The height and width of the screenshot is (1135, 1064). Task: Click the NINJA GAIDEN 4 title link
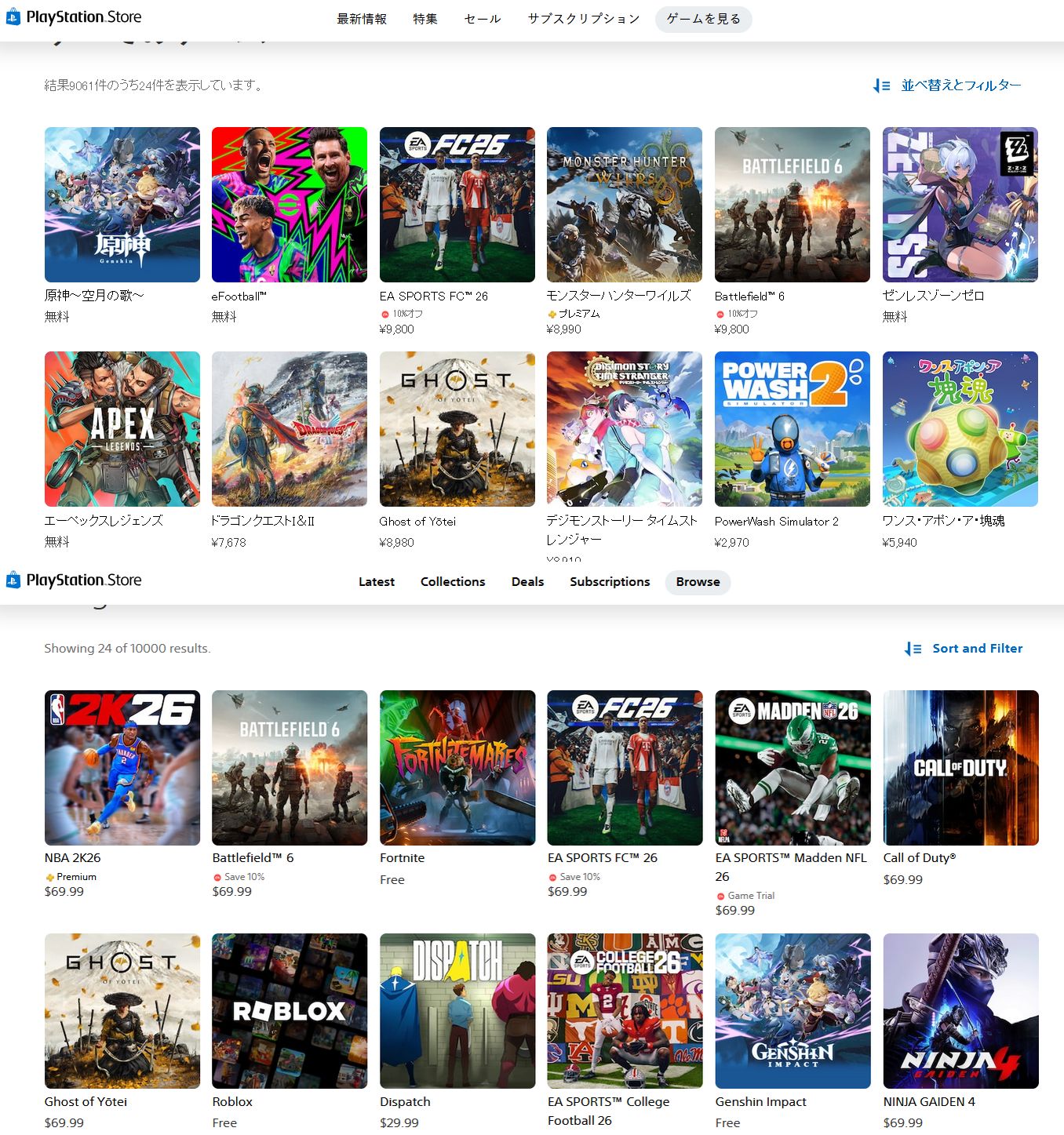coord(930,1102)
